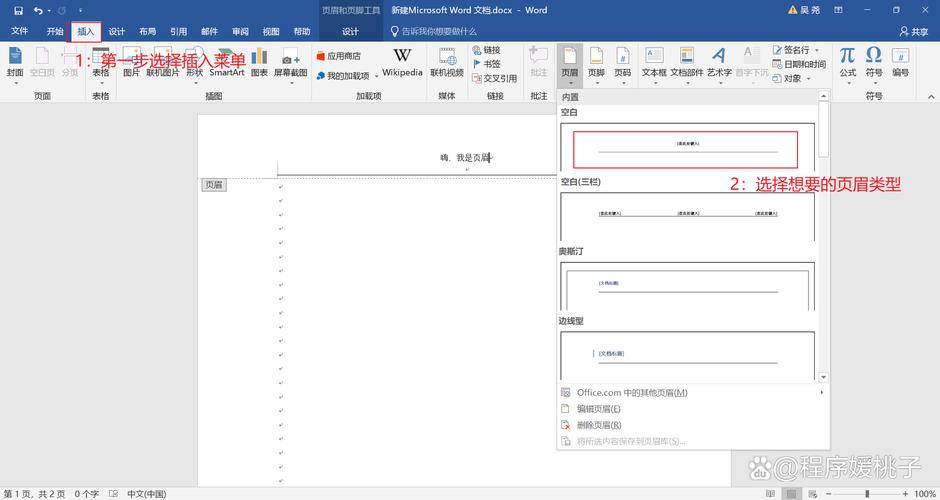Screen dimensions: 940x500
Task: Expand My Add-ins (我的加载项) dropdown arrow
Action: (x=376, y=76)
